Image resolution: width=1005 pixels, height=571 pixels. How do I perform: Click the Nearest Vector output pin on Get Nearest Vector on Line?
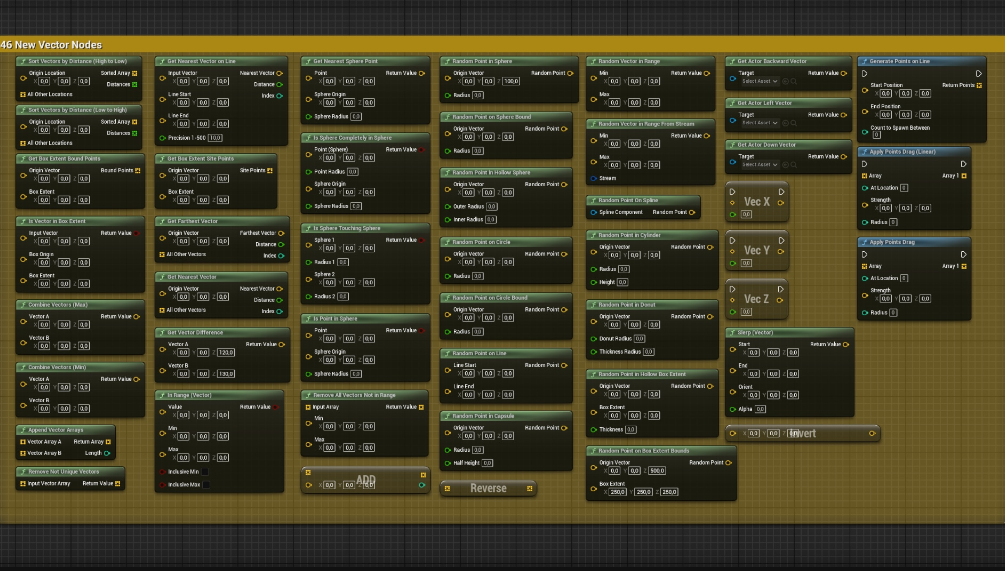click(x=280, y=73)
